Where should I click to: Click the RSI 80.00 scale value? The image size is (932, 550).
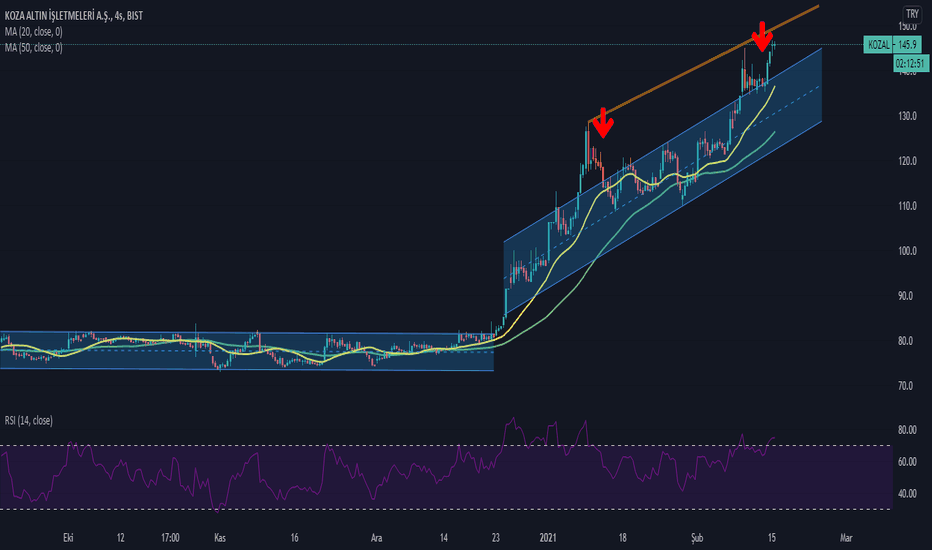pos(907,429)
